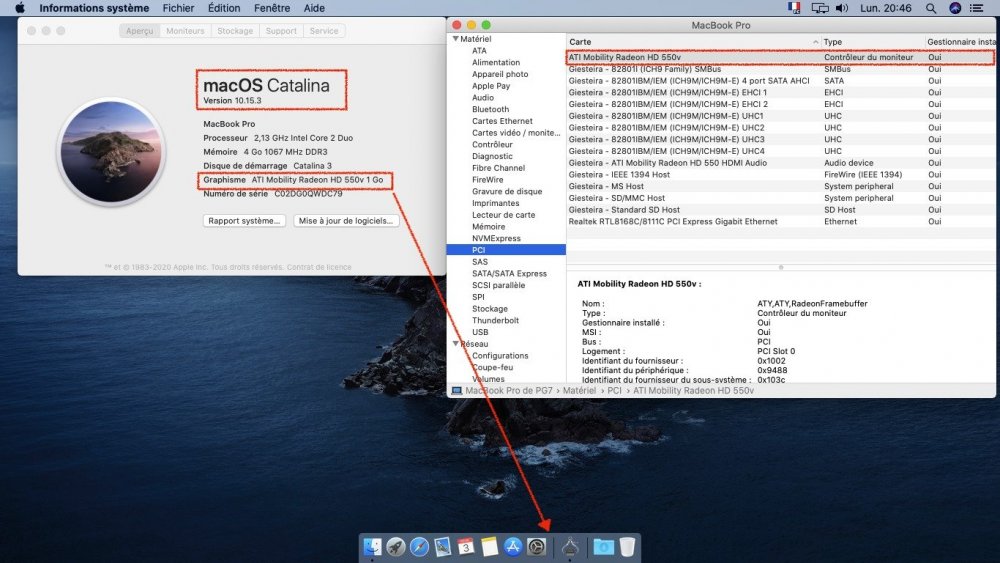Open the Trash in the Dock
The image size is (1000, 563).
628,546
